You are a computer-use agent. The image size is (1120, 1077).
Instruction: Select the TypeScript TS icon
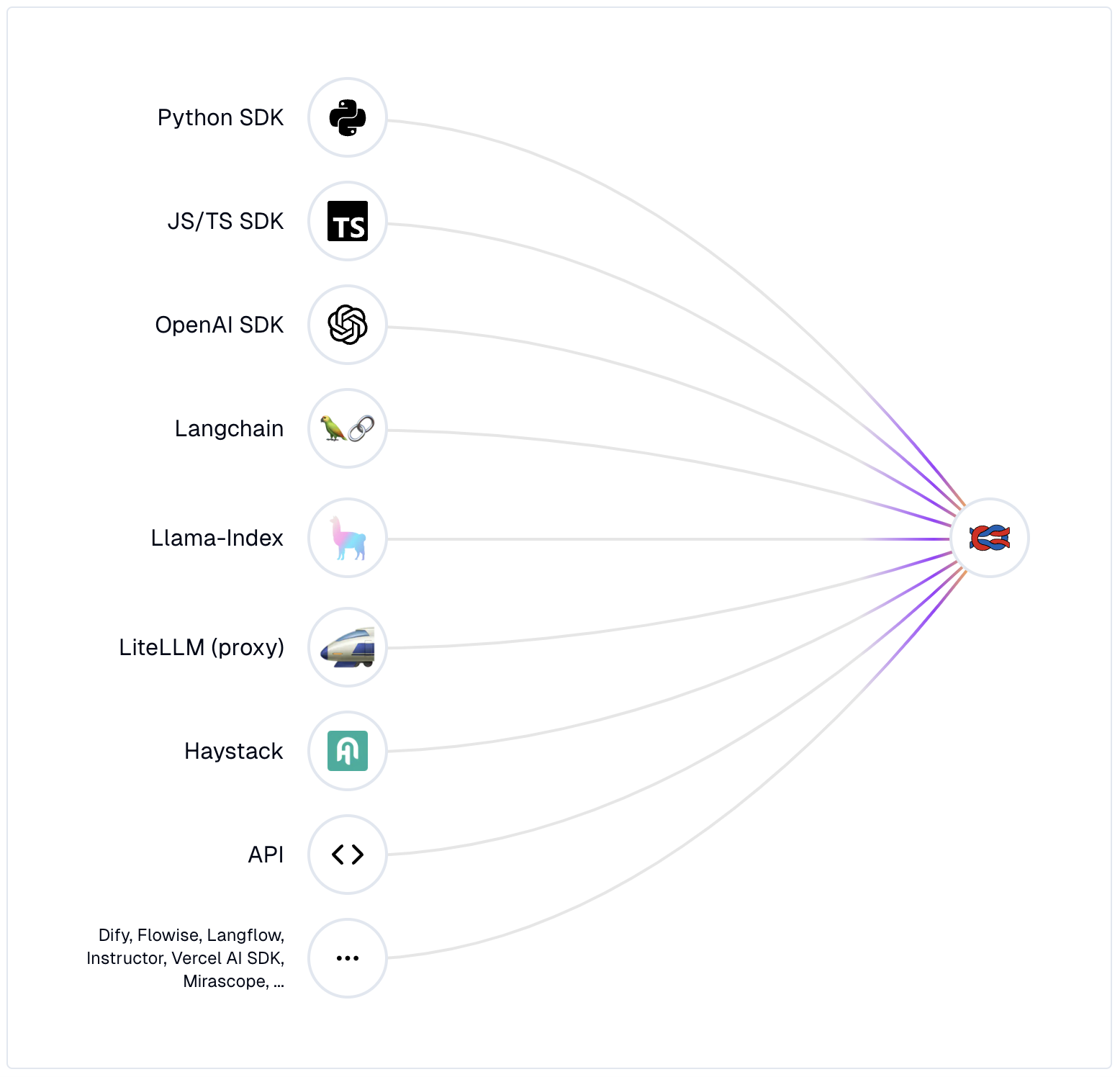pyautogui.click(x=348, y=221)
